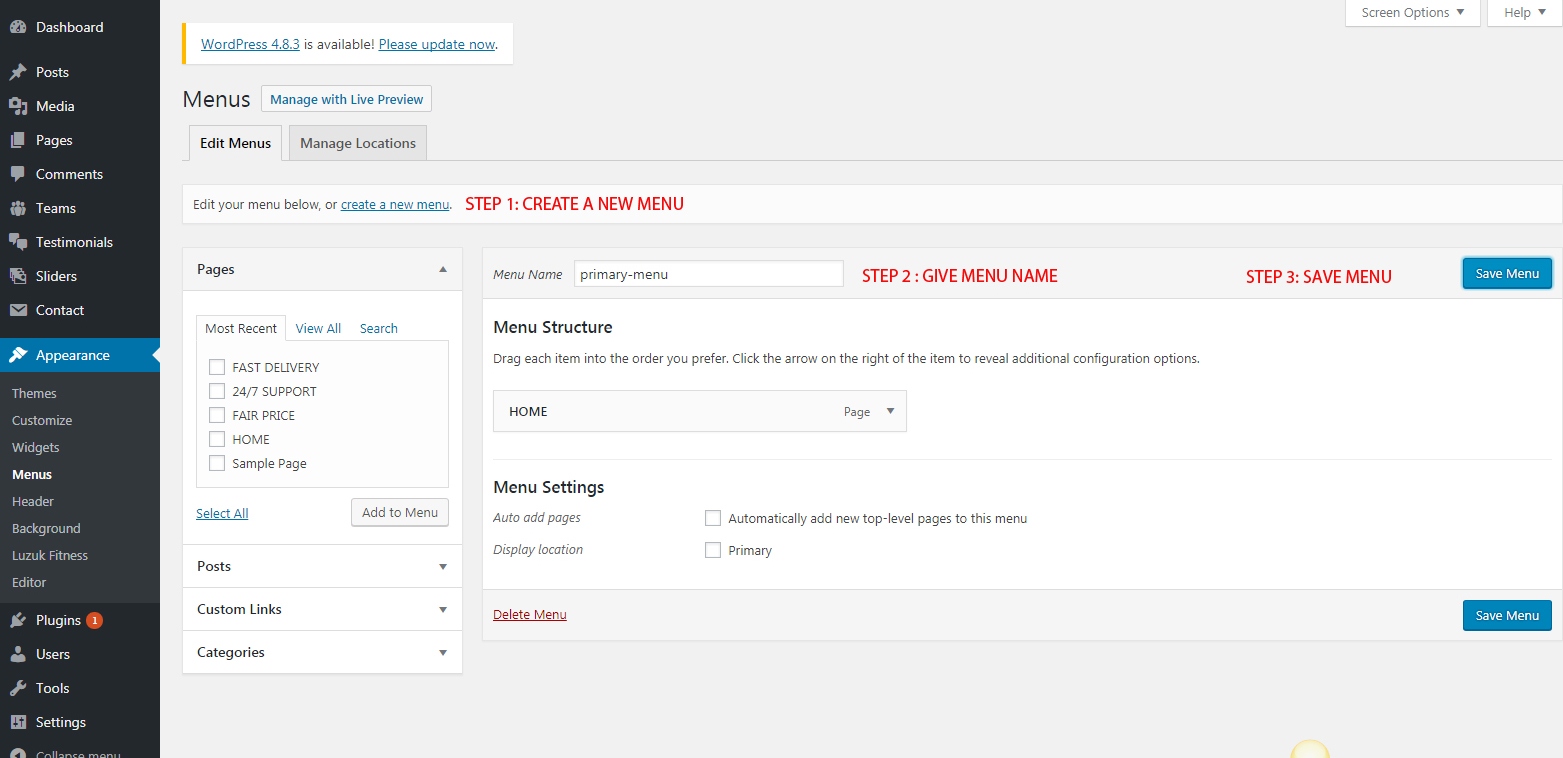Click the Delete Menu link

point(530,615)
